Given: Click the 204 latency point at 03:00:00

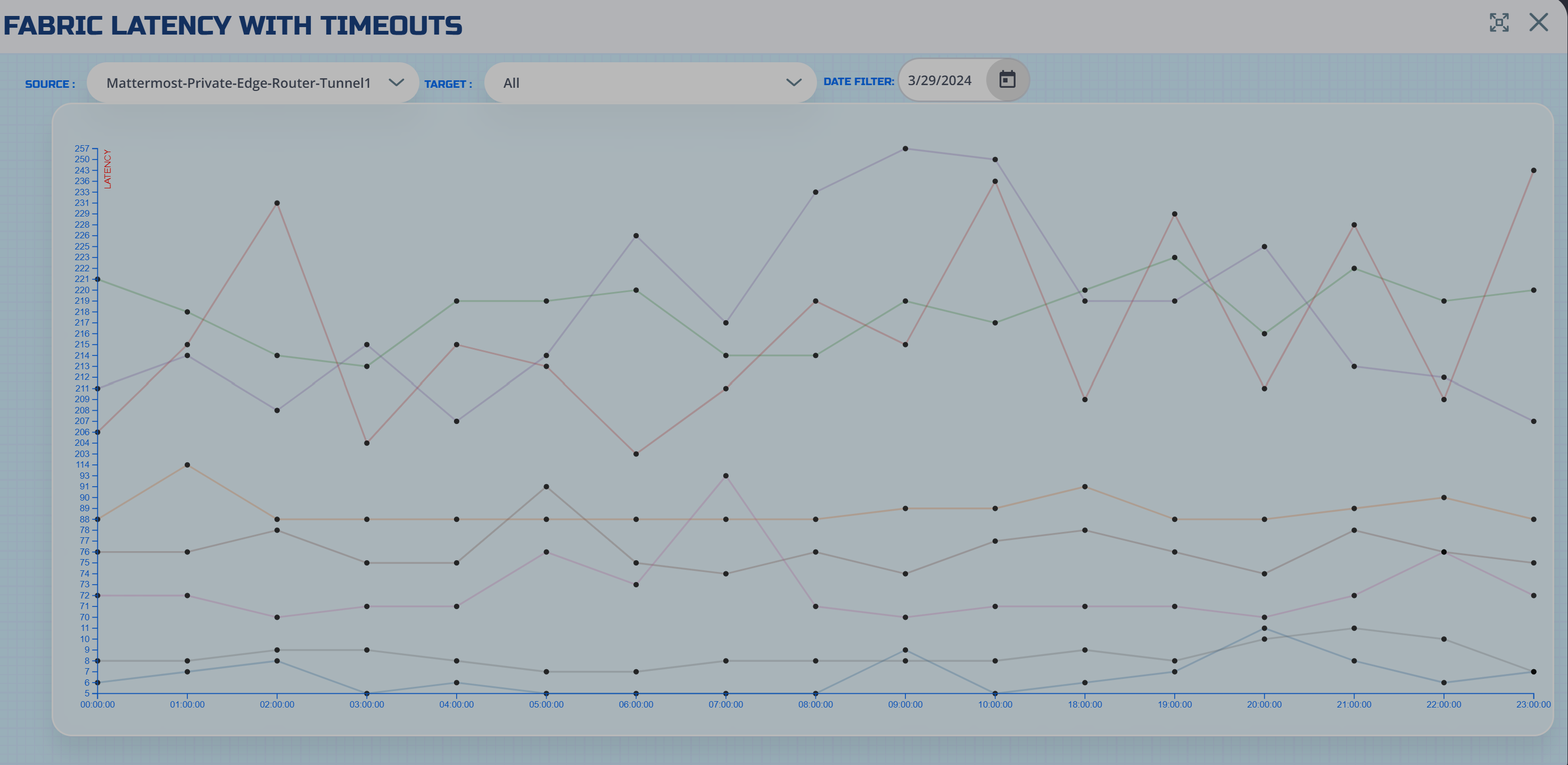Looking at the screenshot, I should (366, 443).
